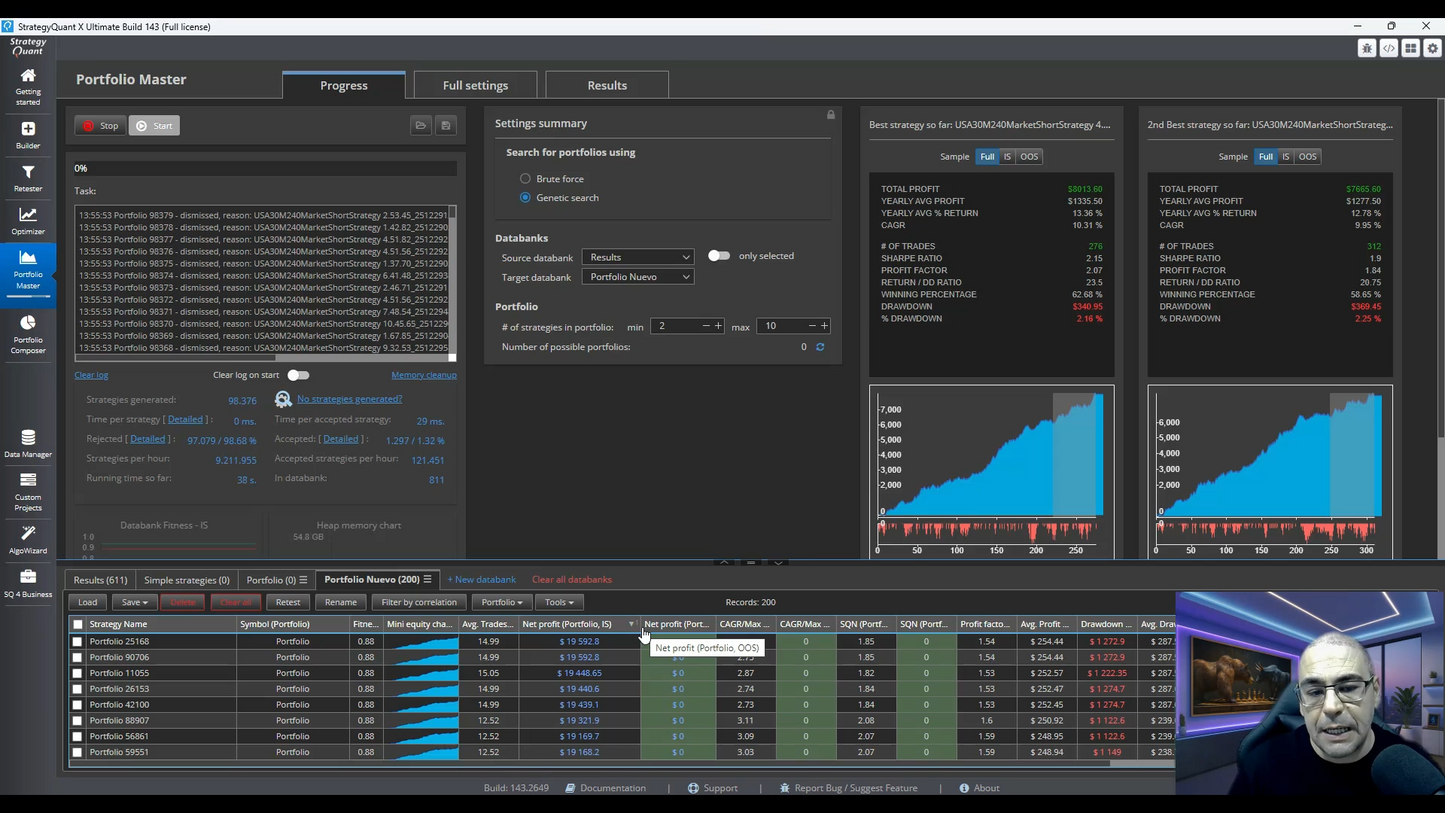Open the Optimizer module in sidebar

pyautogui.click(x=28, y=221)
